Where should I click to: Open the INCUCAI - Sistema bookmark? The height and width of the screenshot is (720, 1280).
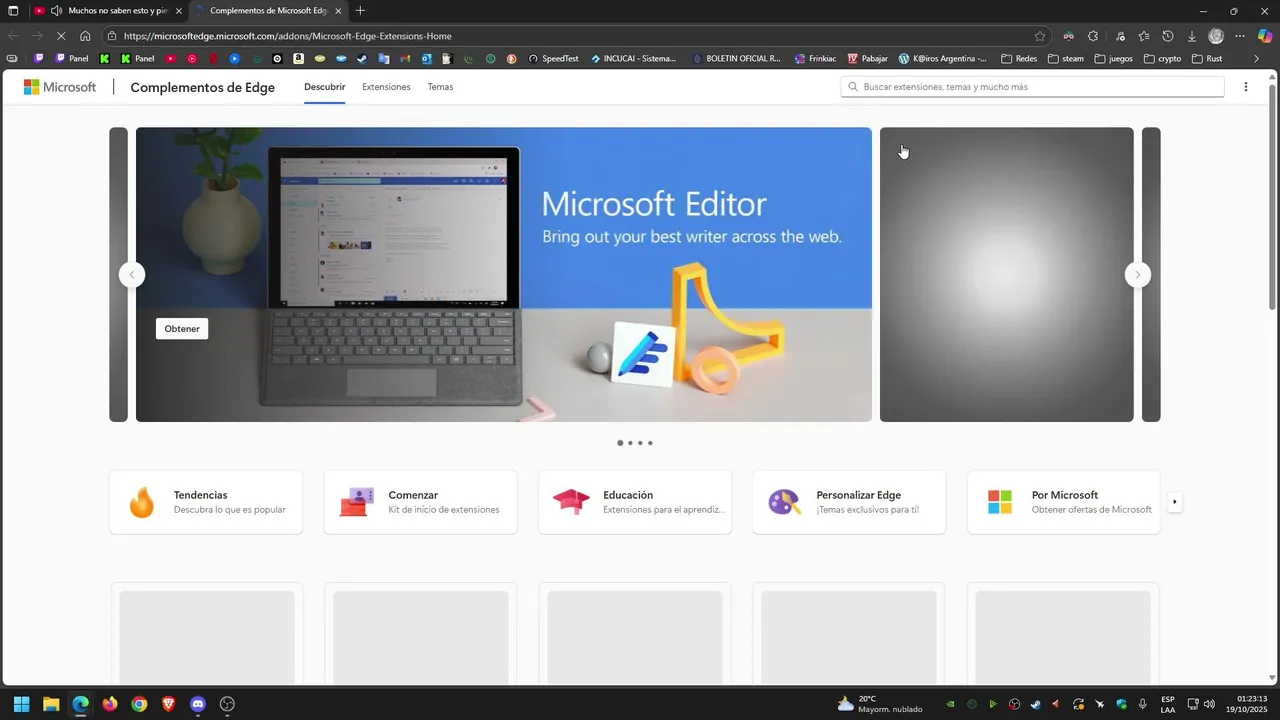point(634,58)
